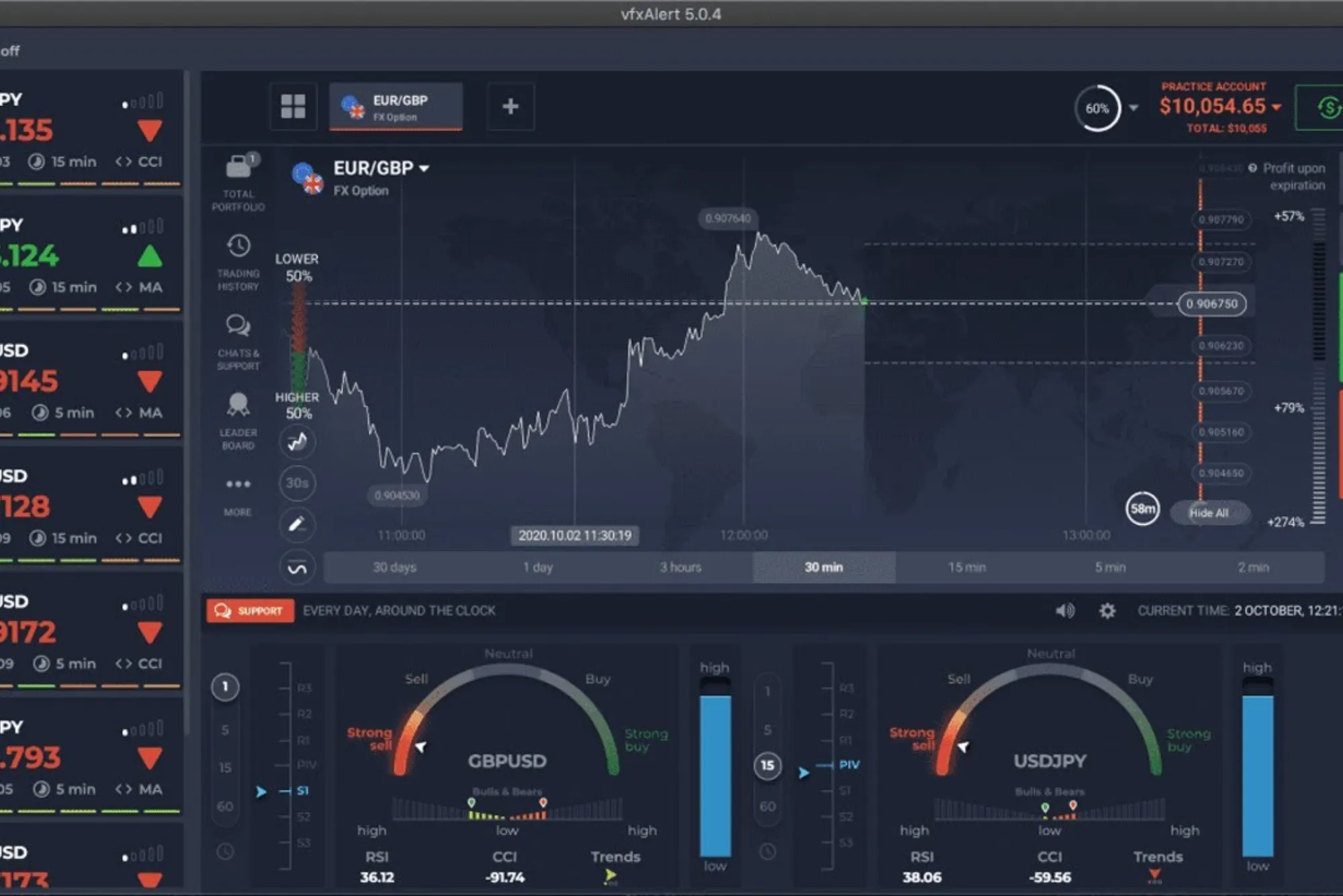Click TOTAL: $10,055 balance text
The height and width of the screenshot is (896, 1343).
coord(1227,128)
